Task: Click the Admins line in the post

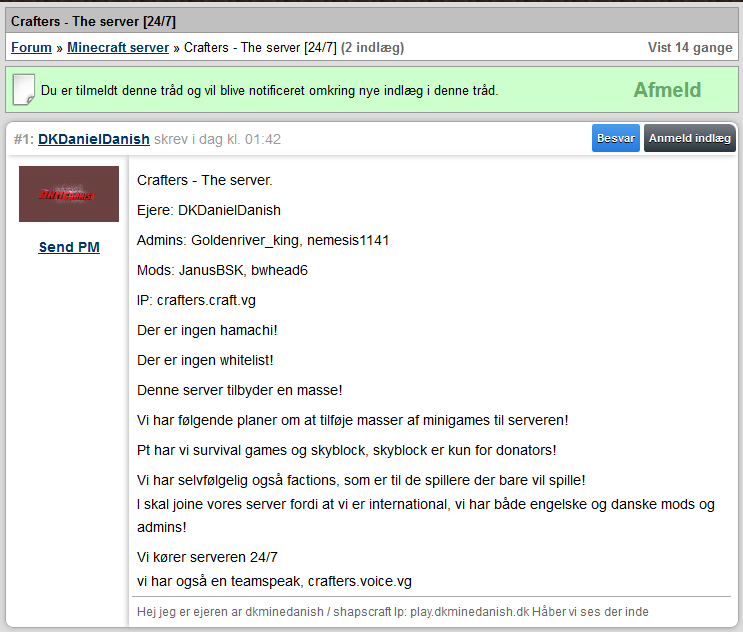Action: click(263, 240)
